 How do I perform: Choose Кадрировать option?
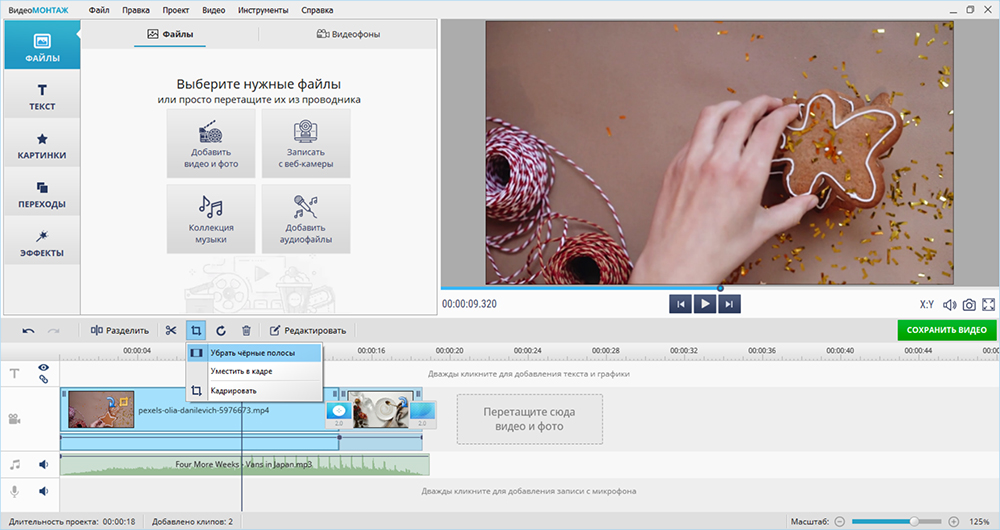pyautogui.click(x=254, y=390)
